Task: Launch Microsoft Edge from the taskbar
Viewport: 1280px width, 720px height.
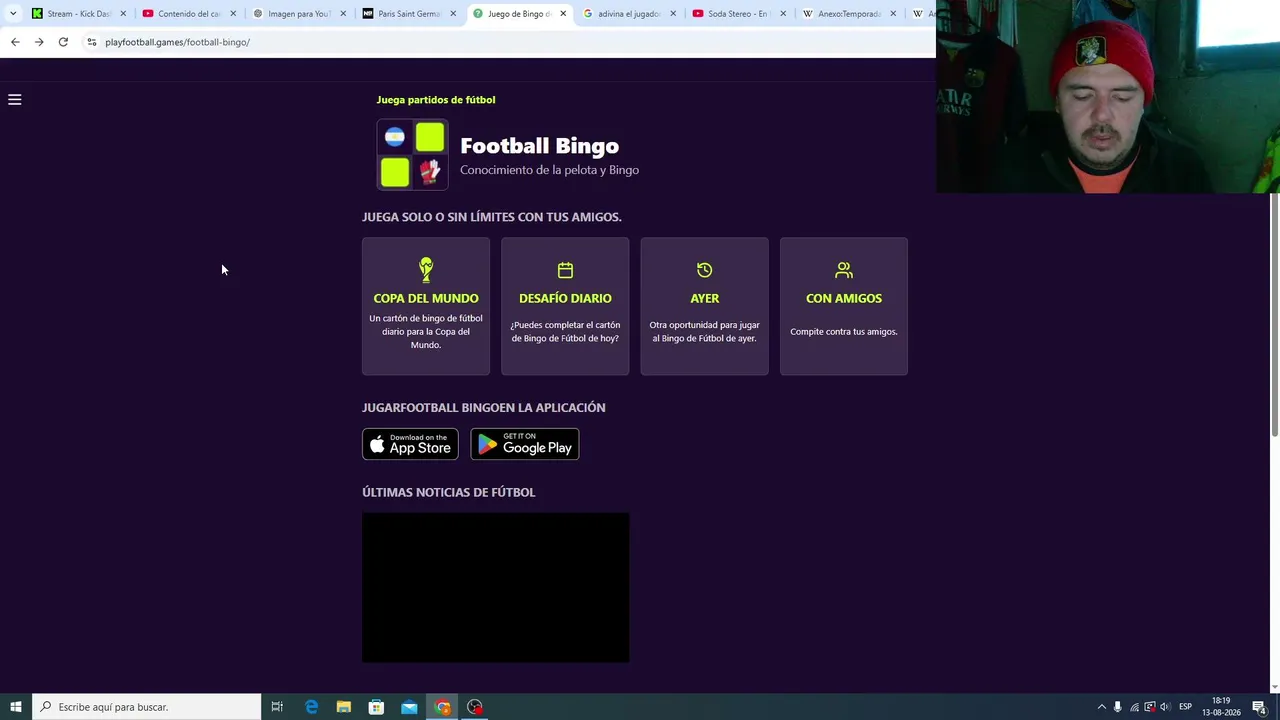Action: click(x=311, y=707)
